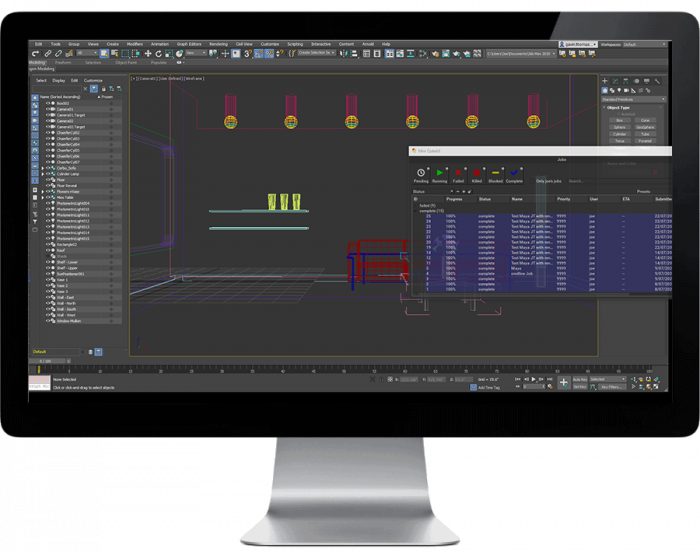The width and height of the screenshot is (700, 552).
Task: Select the Link tool chain icon
Action: (48, 54)
